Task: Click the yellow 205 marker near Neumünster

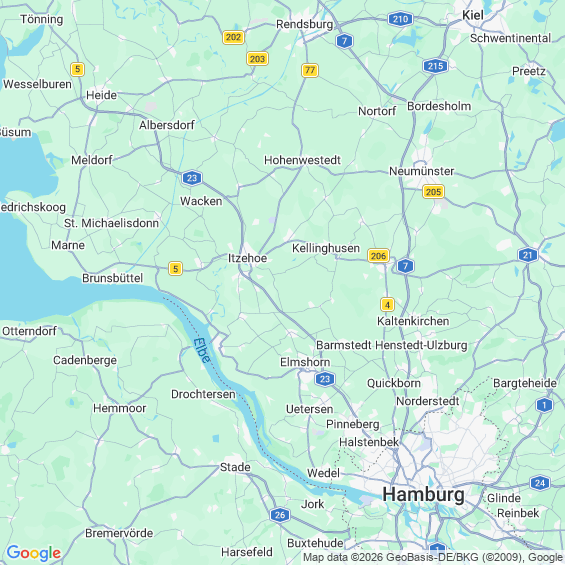Action: 433,192
